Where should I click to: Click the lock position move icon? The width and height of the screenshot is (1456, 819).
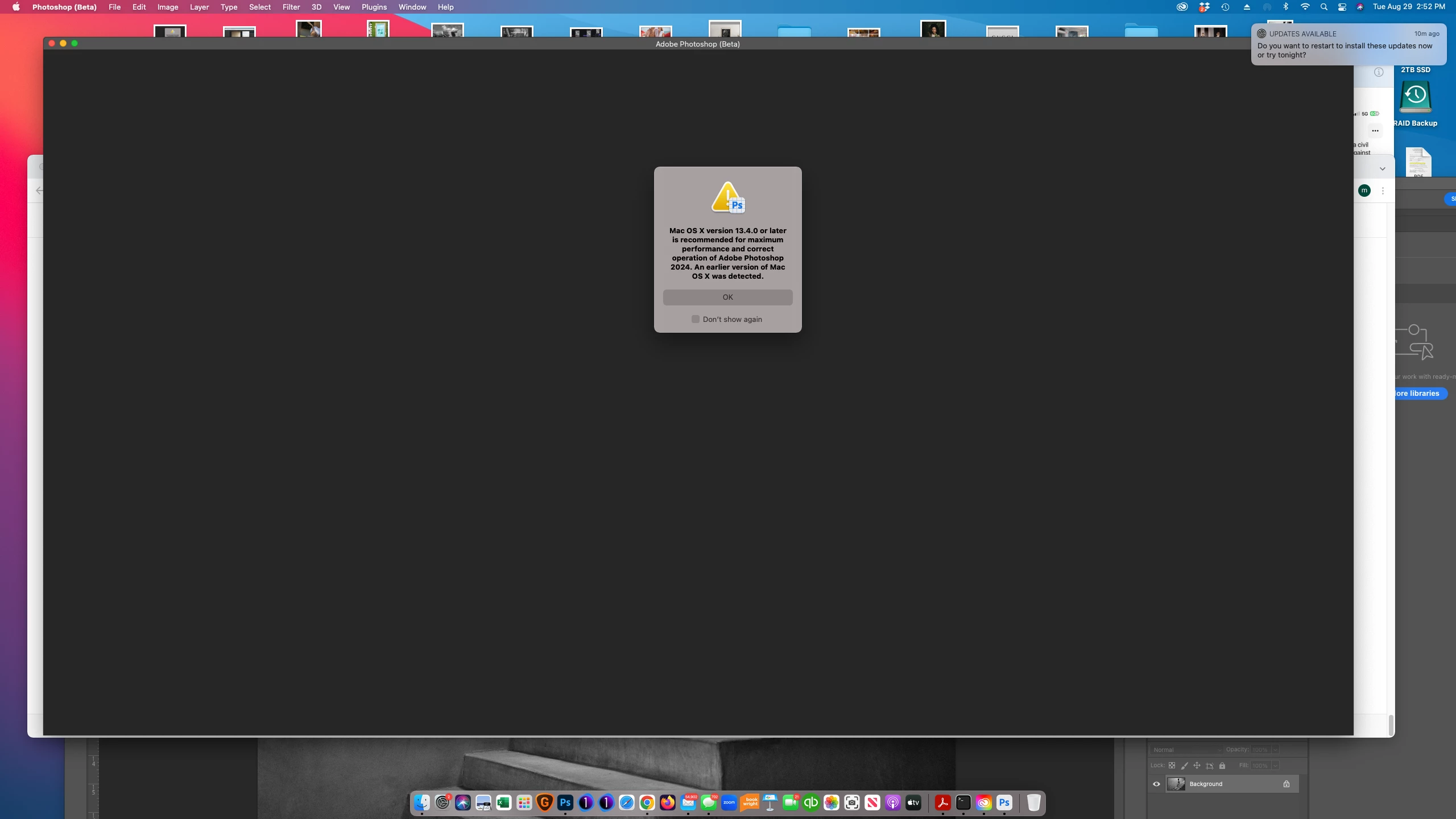(x=1197, y=766)
